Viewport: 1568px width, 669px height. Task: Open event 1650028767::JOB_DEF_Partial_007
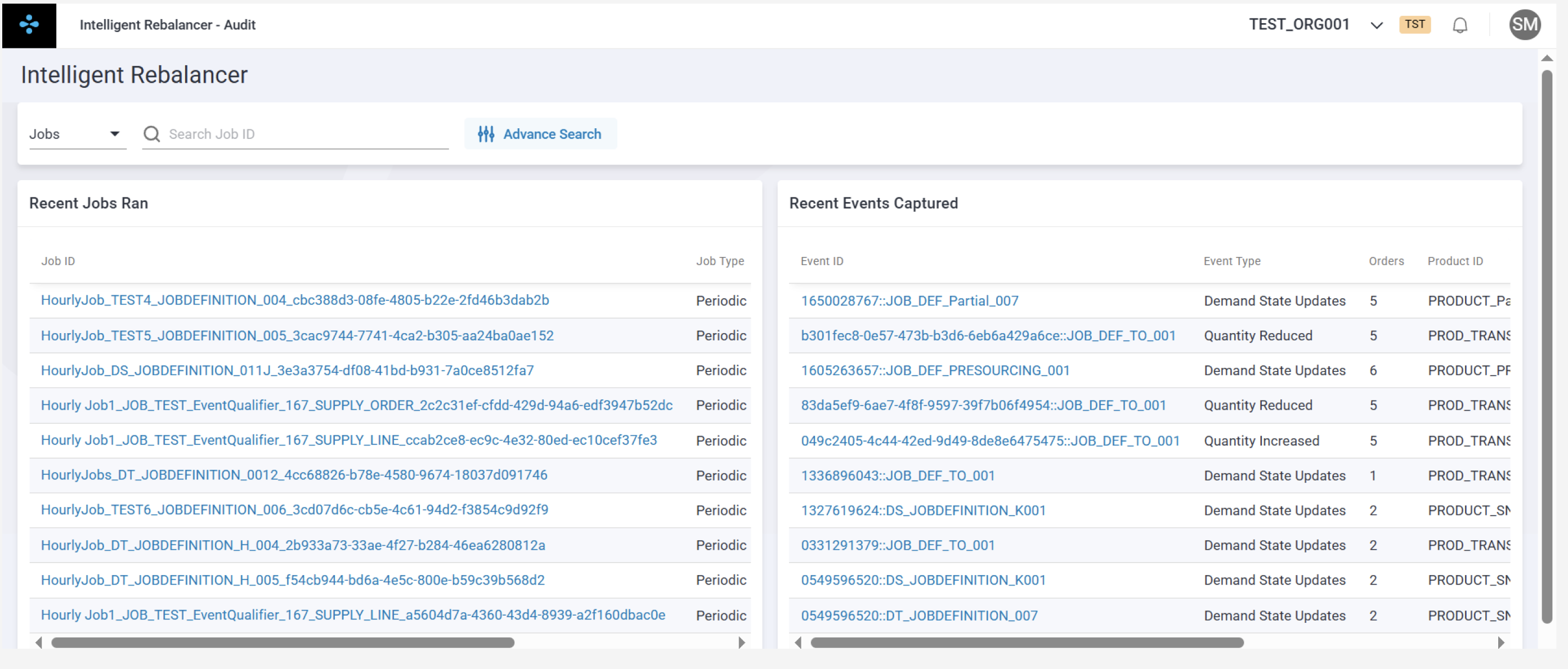coord(910,300)
